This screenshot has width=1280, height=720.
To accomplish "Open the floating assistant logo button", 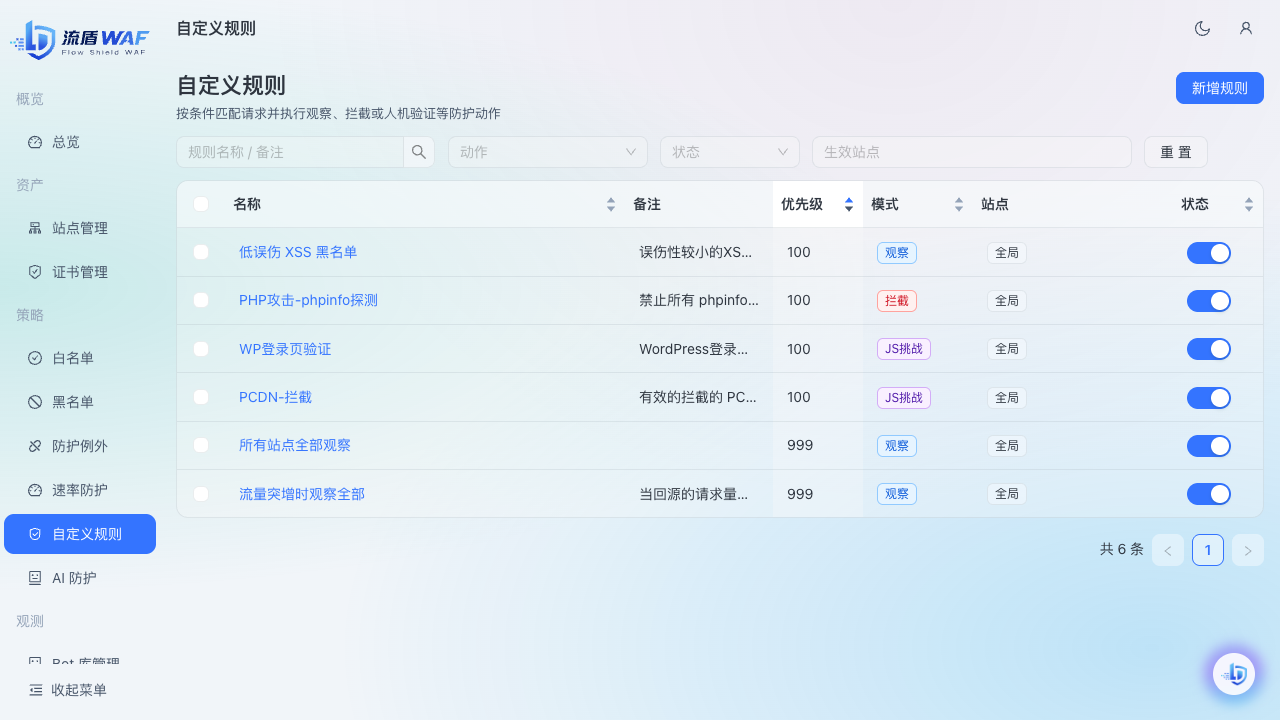I will [x=1234, y=674].
